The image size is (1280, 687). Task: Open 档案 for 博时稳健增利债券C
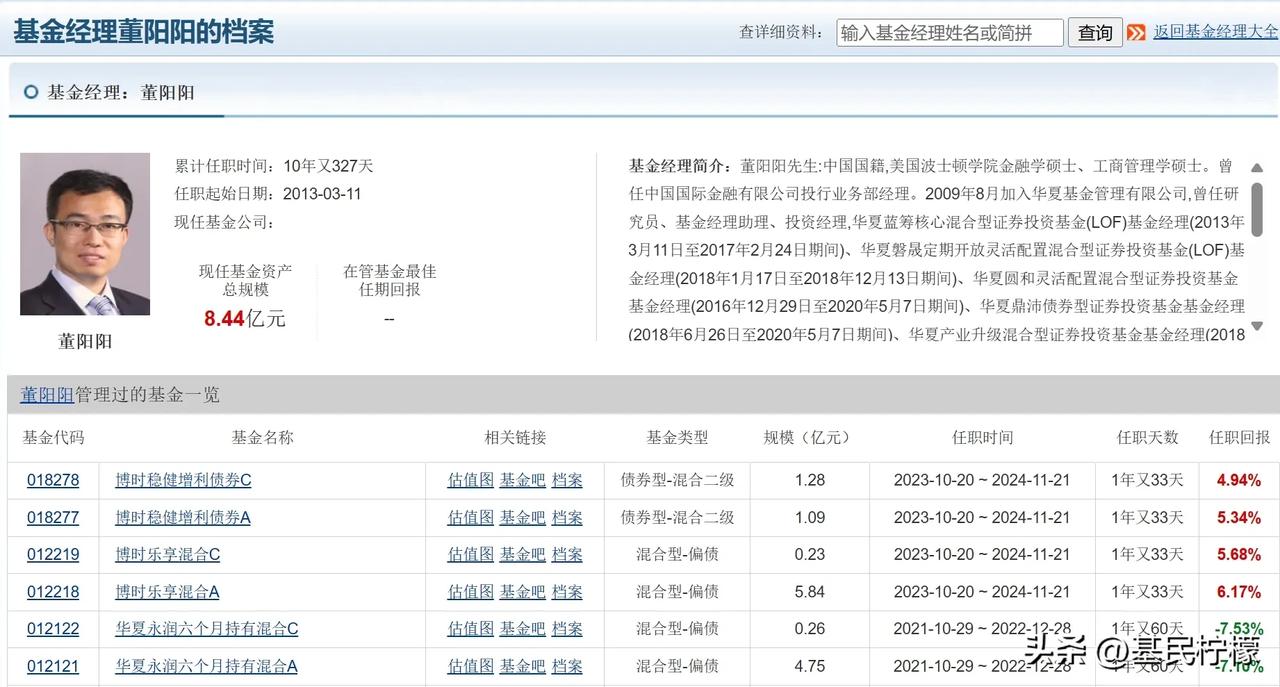coord(567,480)
